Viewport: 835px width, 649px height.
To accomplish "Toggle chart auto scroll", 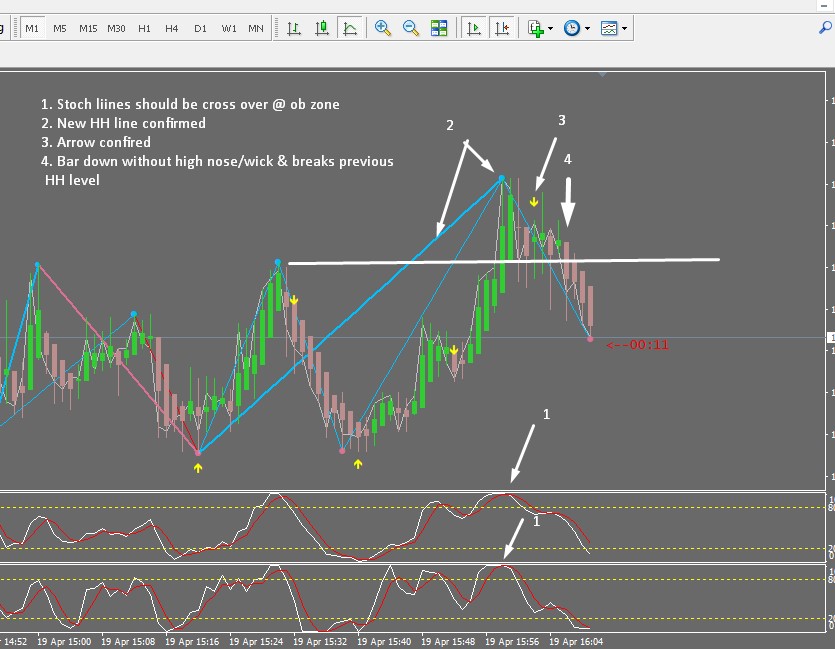I will pos(473,28).
